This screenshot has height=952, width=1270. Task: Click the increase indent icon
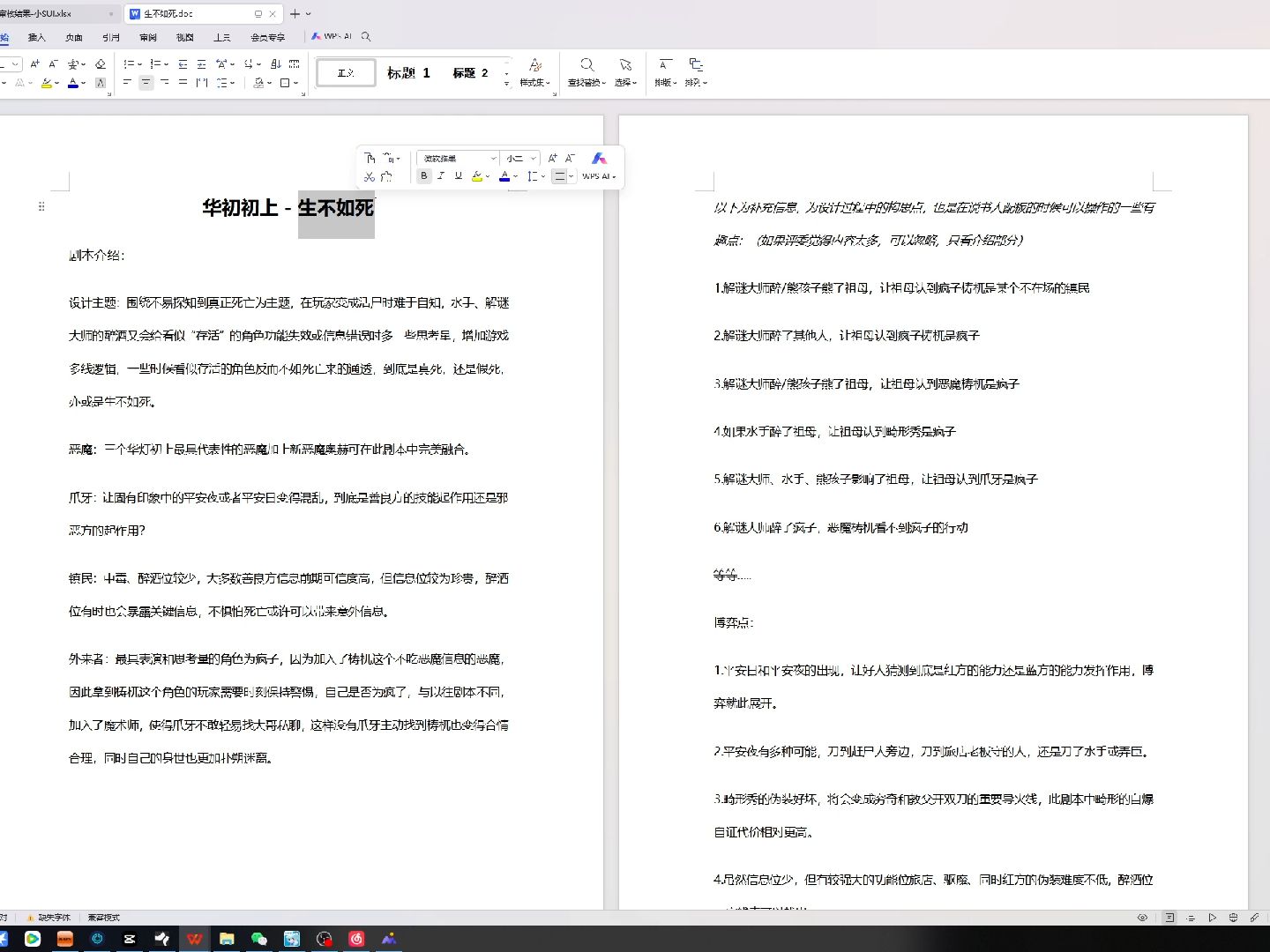tap(201, 63)
